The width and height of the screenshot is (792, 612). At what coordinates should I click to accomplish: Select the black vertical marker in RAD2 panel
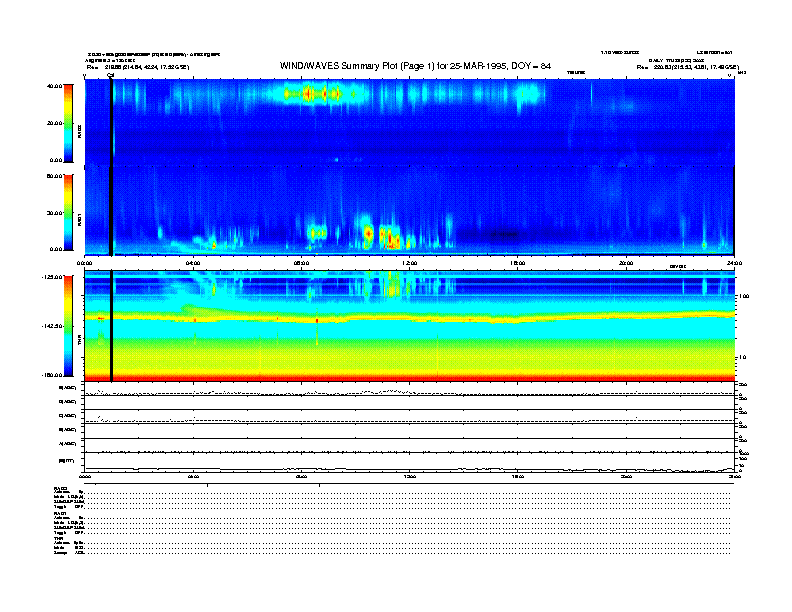point(110,122)
